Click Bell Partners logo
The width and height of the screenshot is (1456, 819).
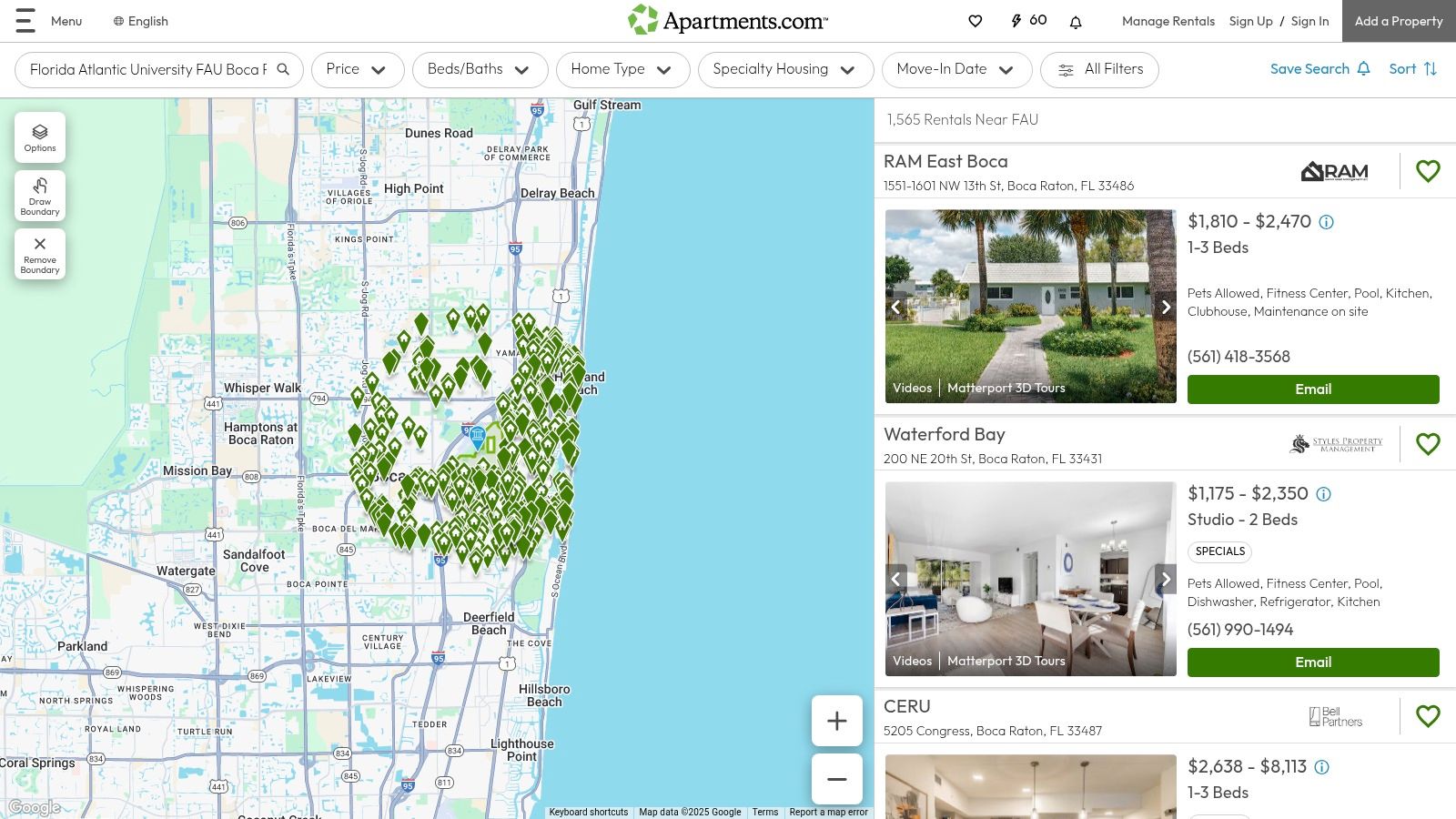(x=1336, y=717)
